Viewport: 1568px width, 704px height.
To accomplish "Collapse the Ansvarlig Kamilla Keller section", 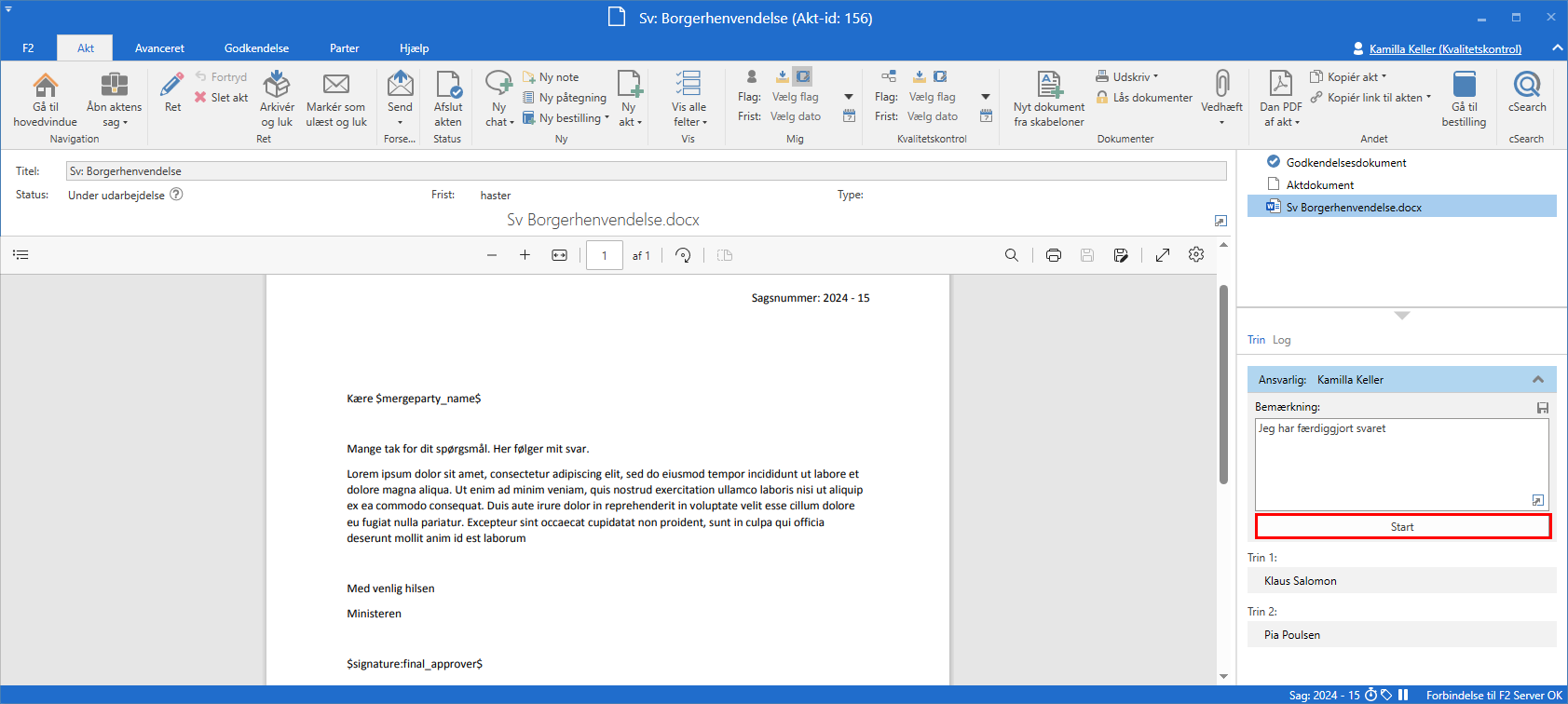I will click(x=1537, y=380).
